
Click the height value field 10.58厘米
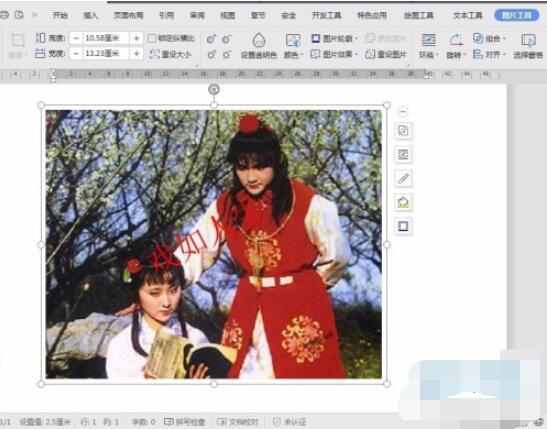point(106,38)
